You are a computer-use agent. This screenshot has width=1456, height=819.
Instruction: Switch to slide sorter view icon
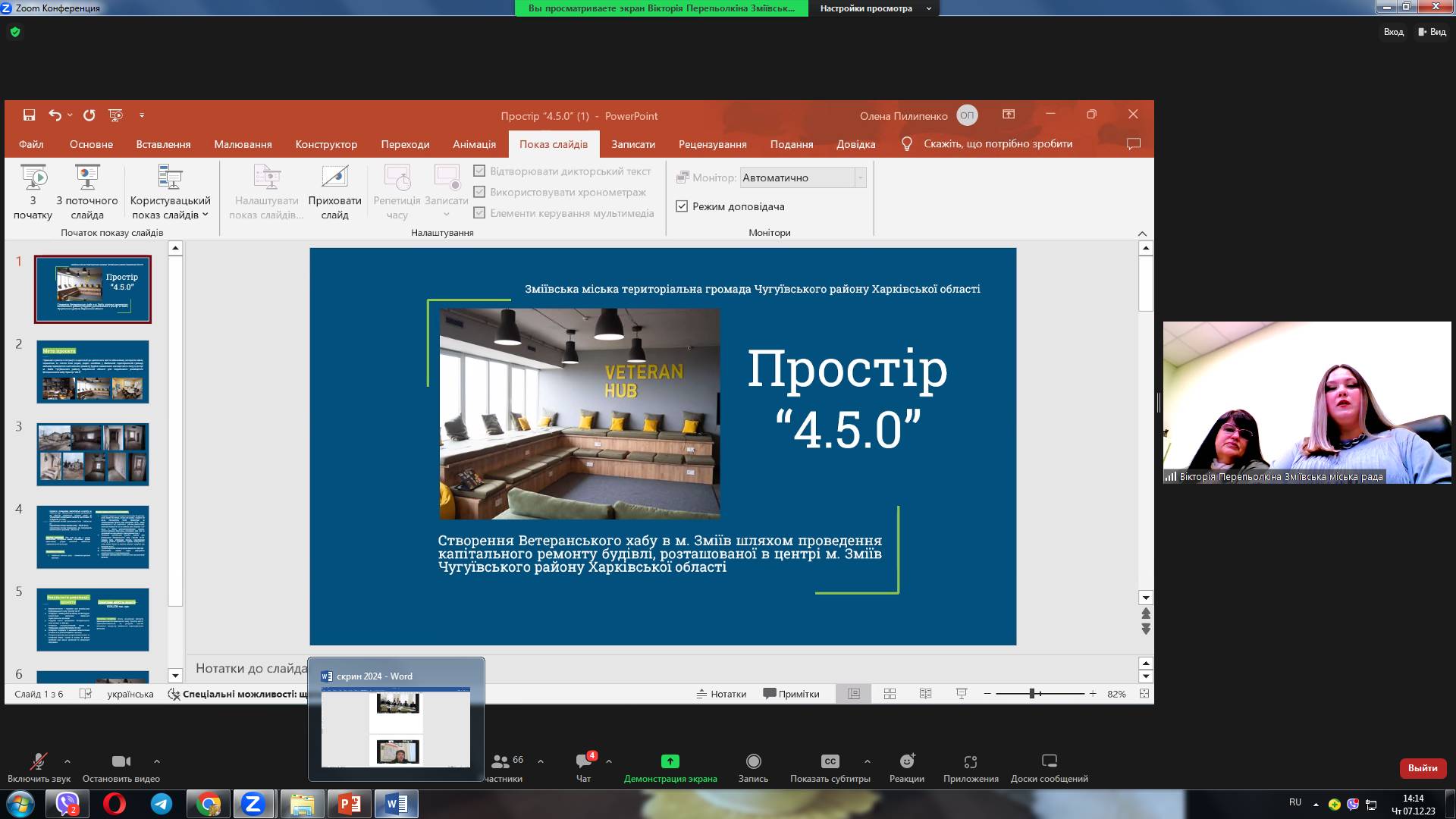pos(890,694)
